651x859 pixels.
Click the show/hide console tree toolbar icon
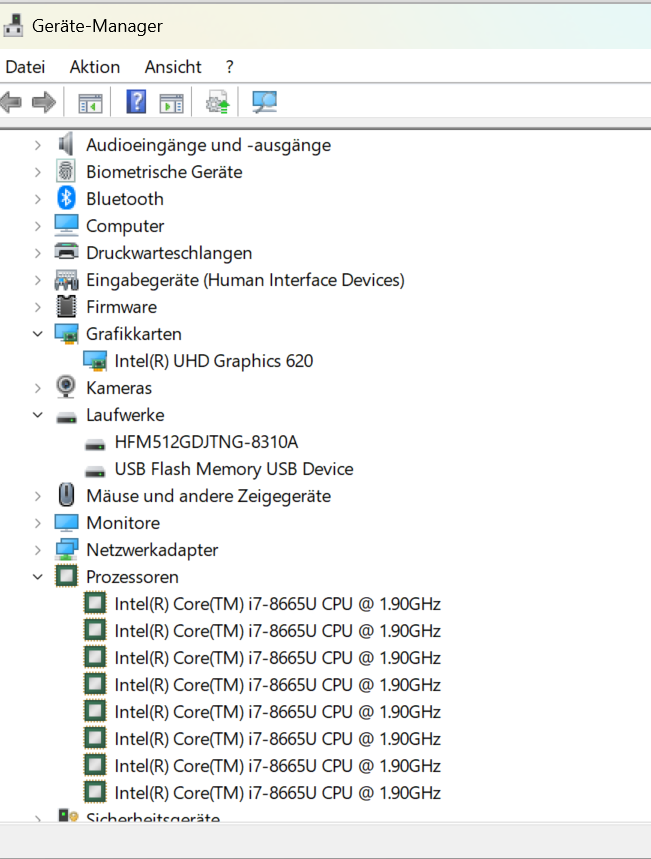[90, 103]
